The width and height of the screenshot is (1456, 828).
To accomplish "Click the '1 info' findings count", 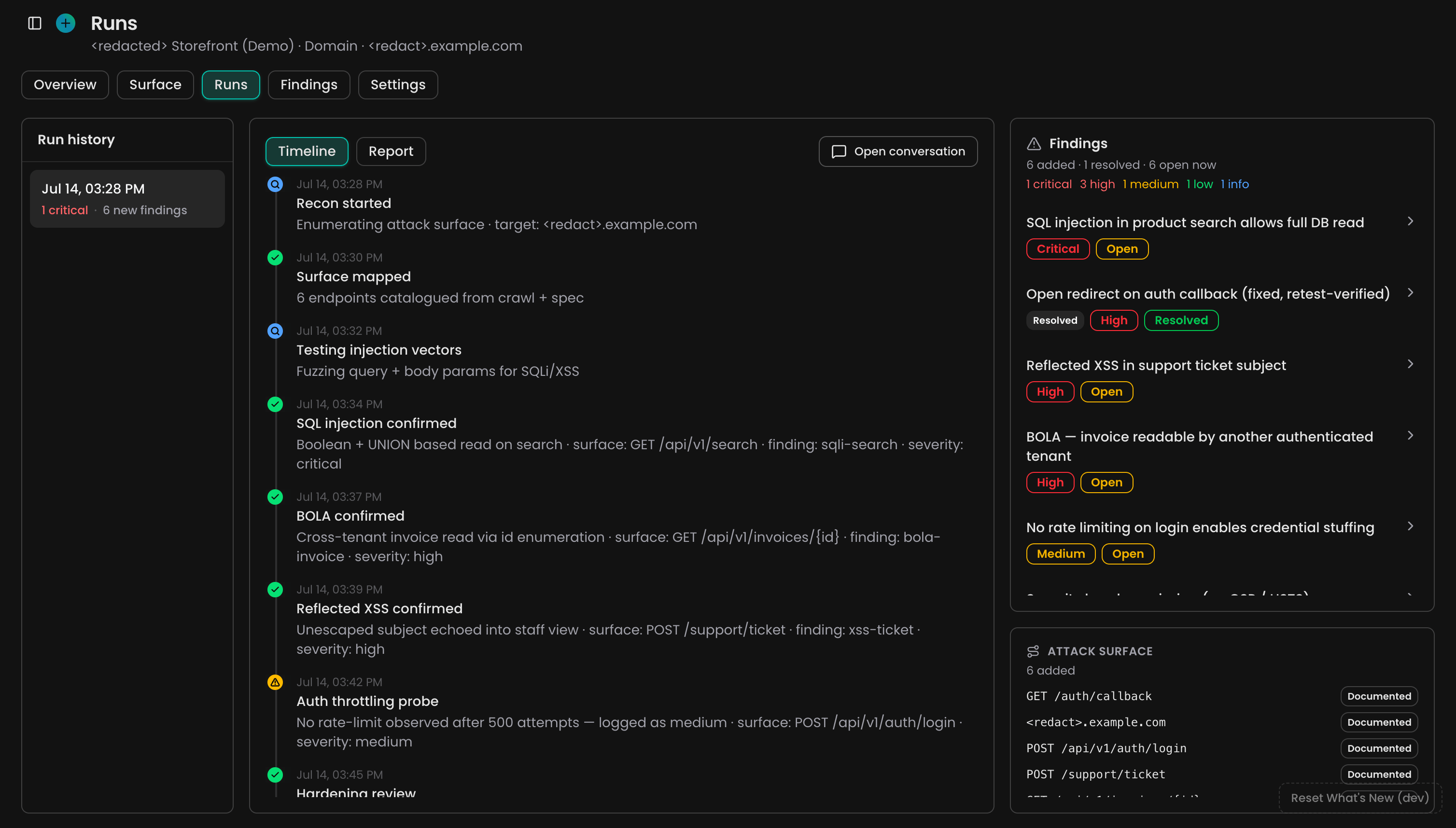I will (x=1235, y=185).
